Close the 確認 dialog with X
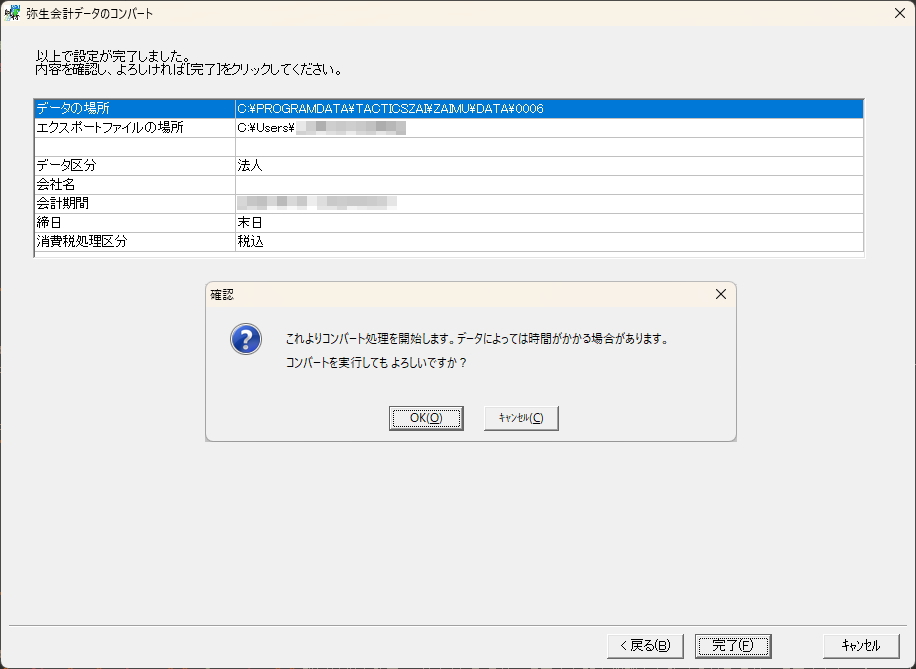The image size is (916, 669). coord(721,294)
